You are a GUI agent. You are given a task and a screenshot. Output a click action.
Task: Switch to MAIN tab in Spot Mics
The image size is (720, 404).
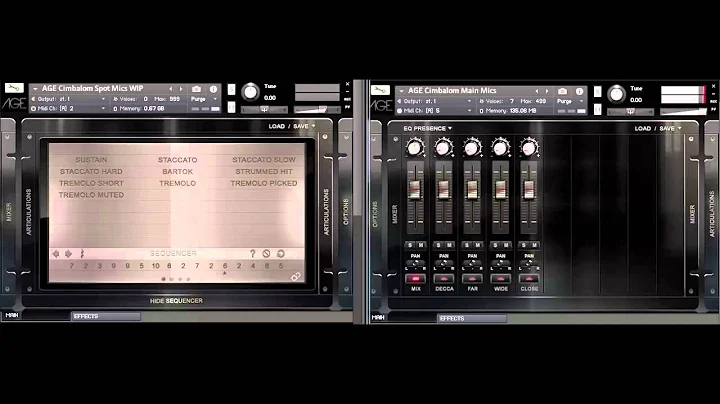tap(12, 315)
